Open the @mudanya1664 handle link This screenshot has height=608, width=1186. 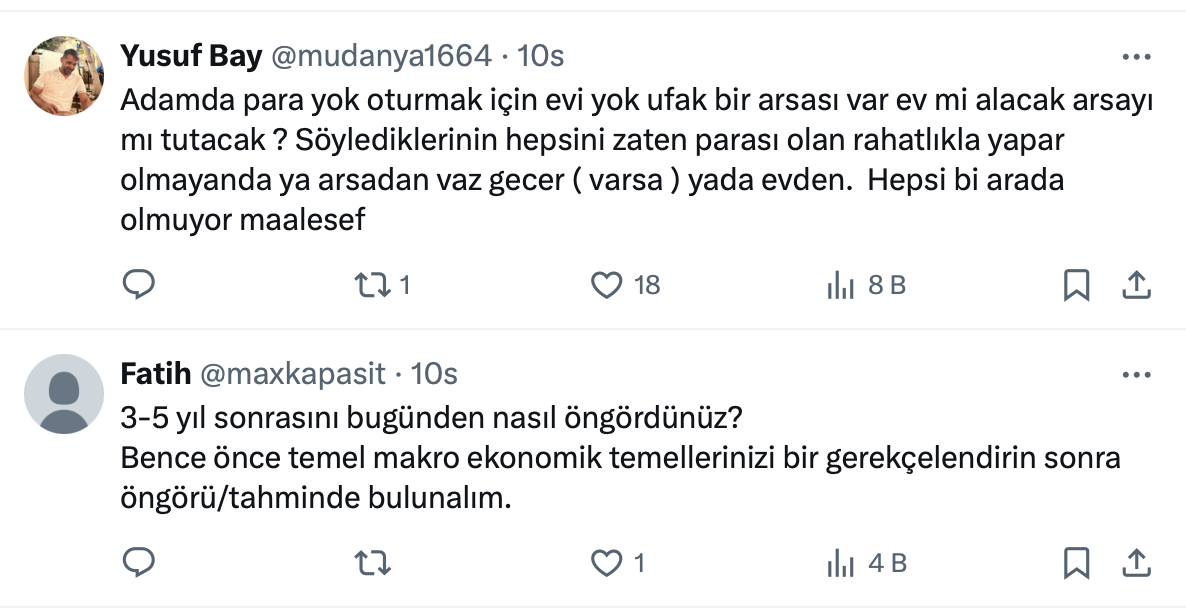click(x=381, y=56)
